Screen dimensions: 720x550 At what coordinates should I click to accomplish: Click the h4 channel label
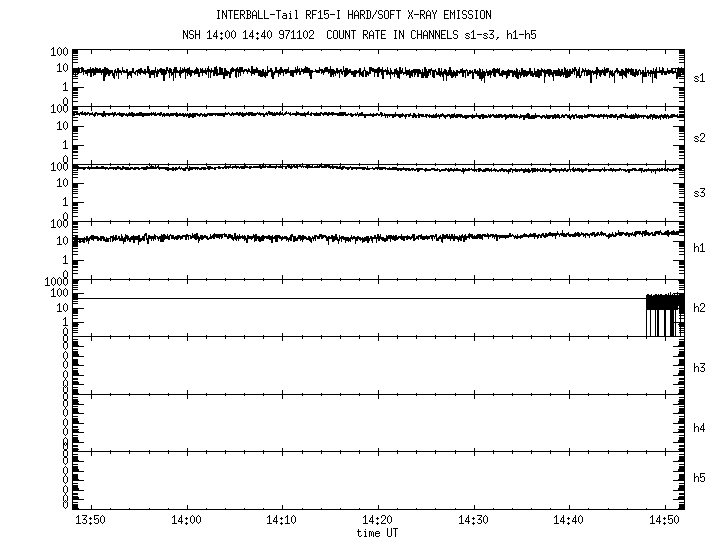click(700, 428)
